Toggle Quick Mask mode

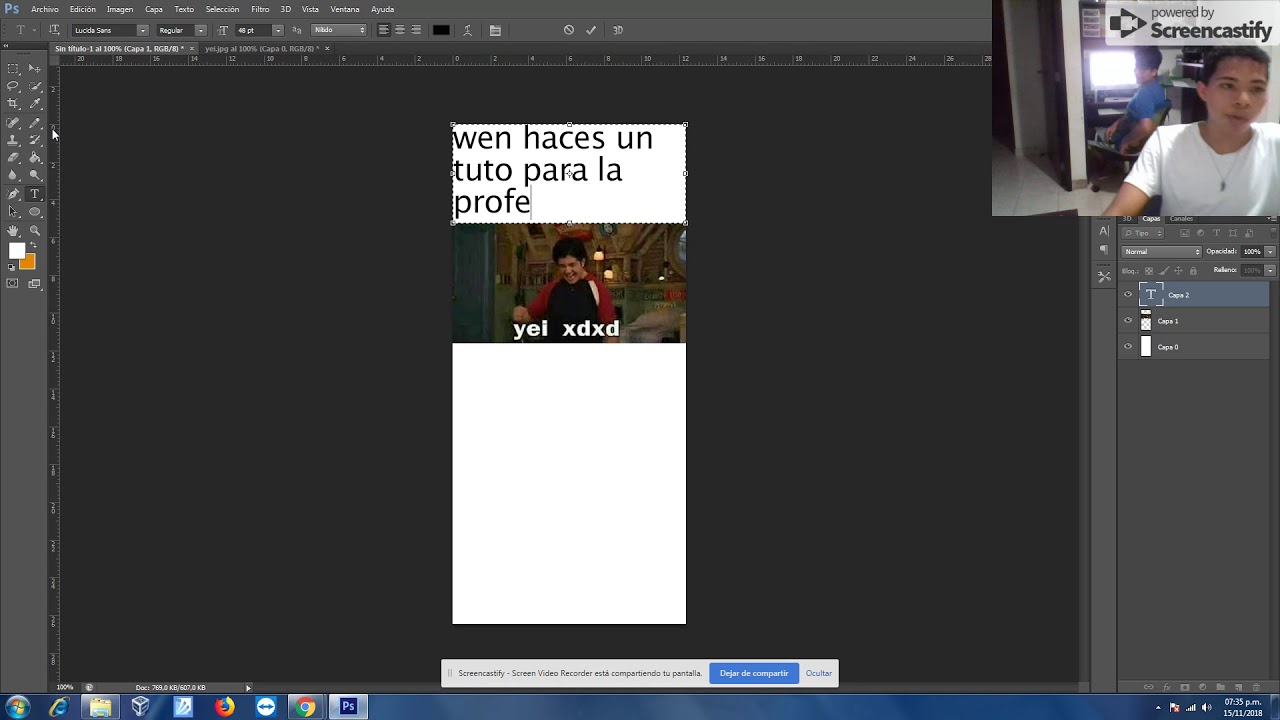(x=13, y=284)
